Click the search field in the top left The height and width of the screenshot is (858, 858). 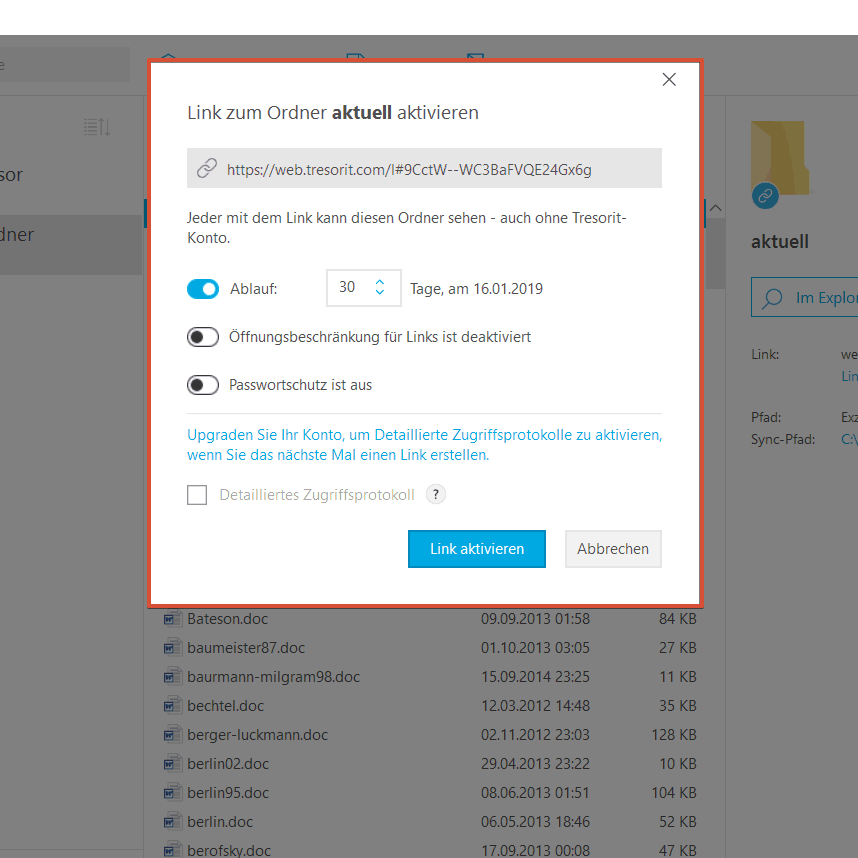[x=65, y=65]
